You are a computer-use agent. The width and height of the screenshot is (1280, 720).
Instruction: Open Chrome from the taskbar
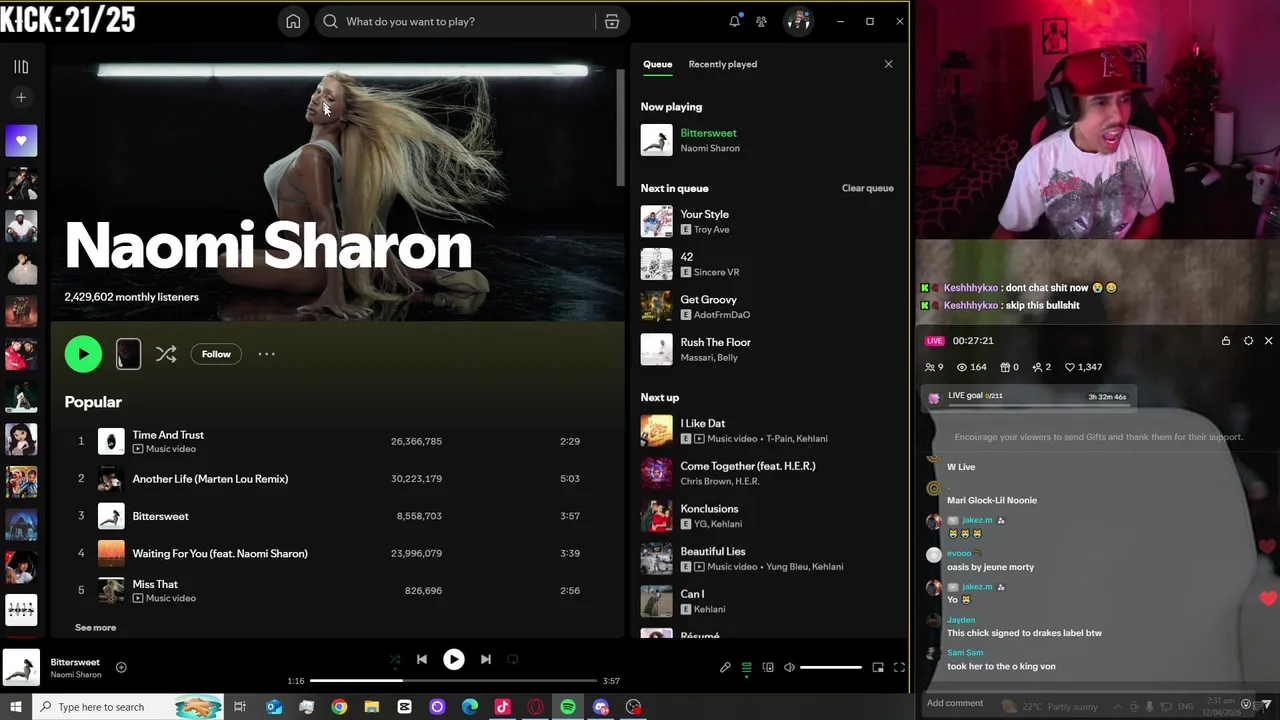pos(339,707)
